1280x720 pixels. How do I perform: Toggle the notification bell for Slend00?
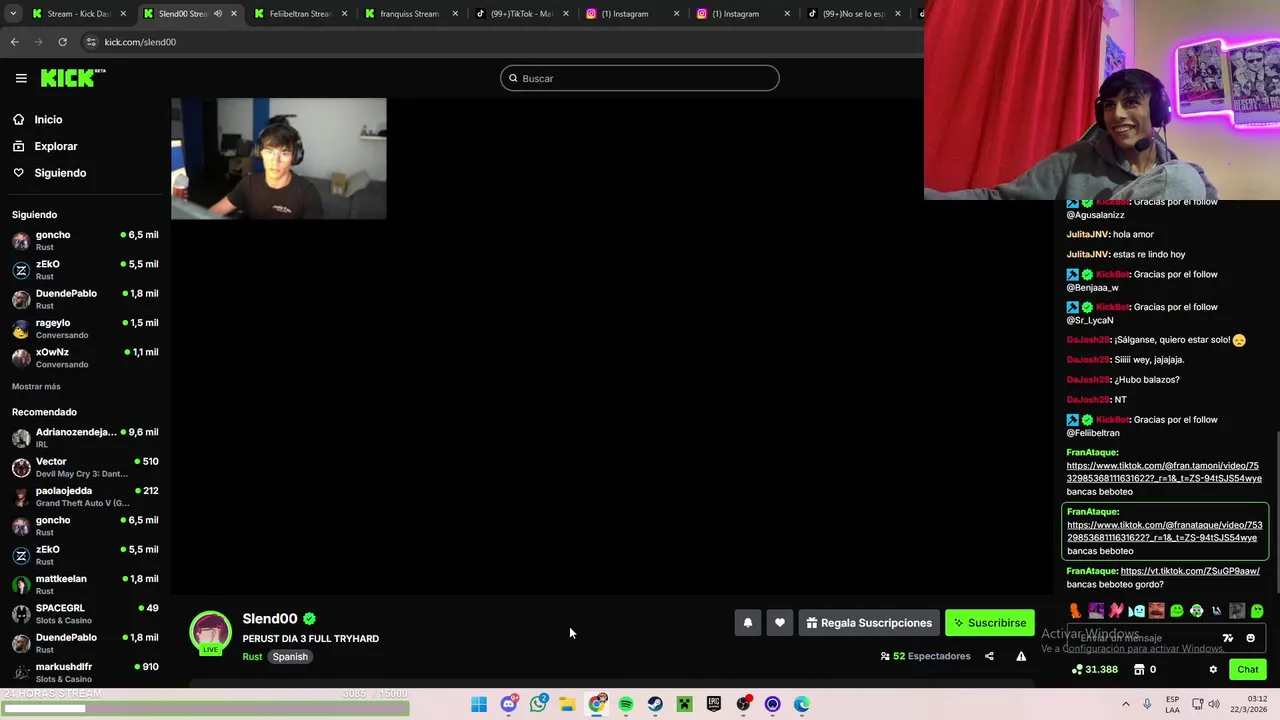pos(747,623)
